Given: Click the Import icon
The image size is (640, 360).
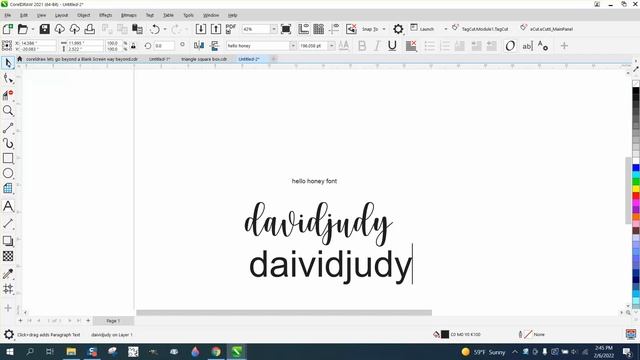Looking at the screenshot, I should 200,29.
